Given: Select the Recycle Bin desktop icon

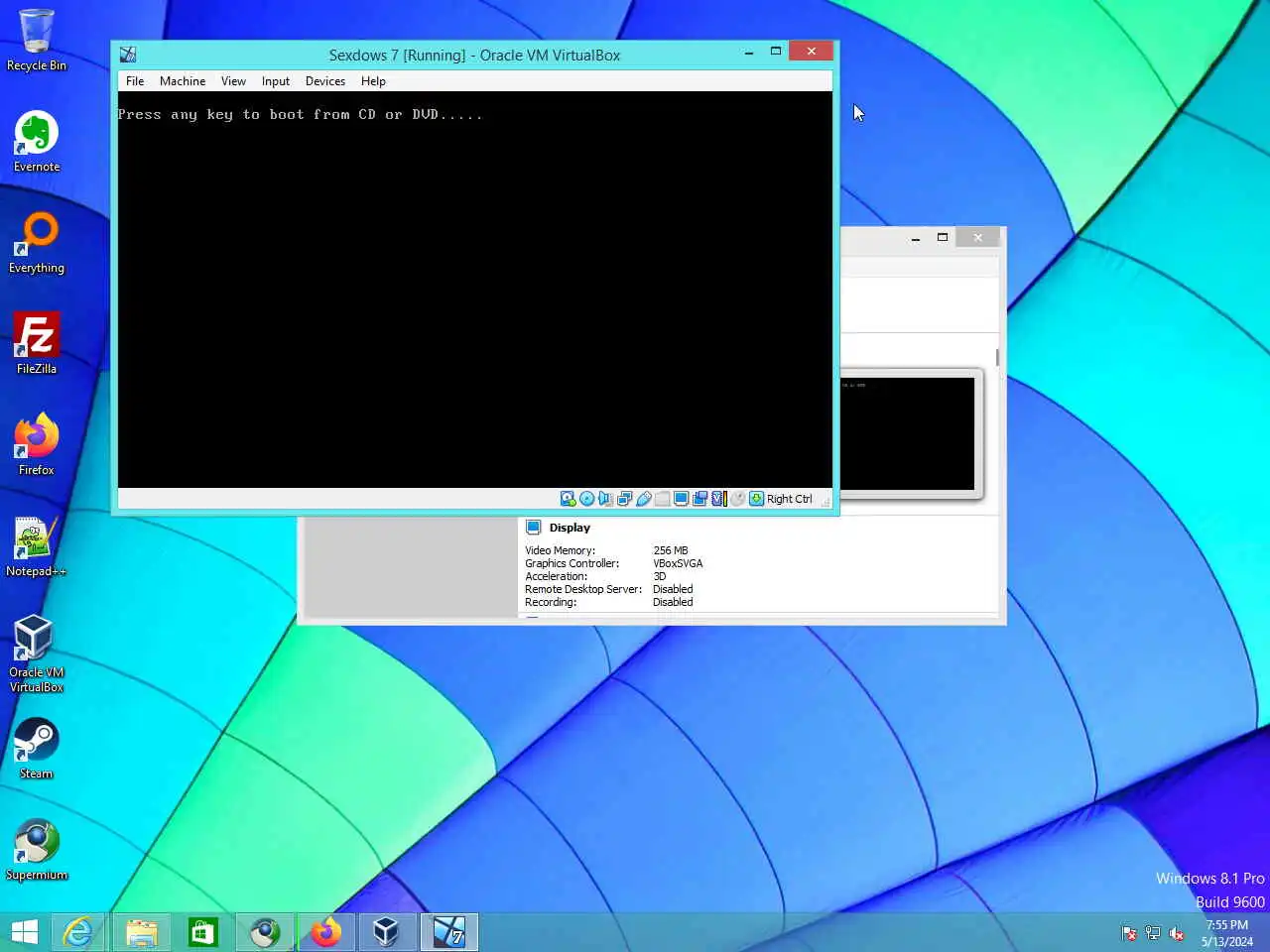Looking at the screenshot, I should tap(37, 41).
